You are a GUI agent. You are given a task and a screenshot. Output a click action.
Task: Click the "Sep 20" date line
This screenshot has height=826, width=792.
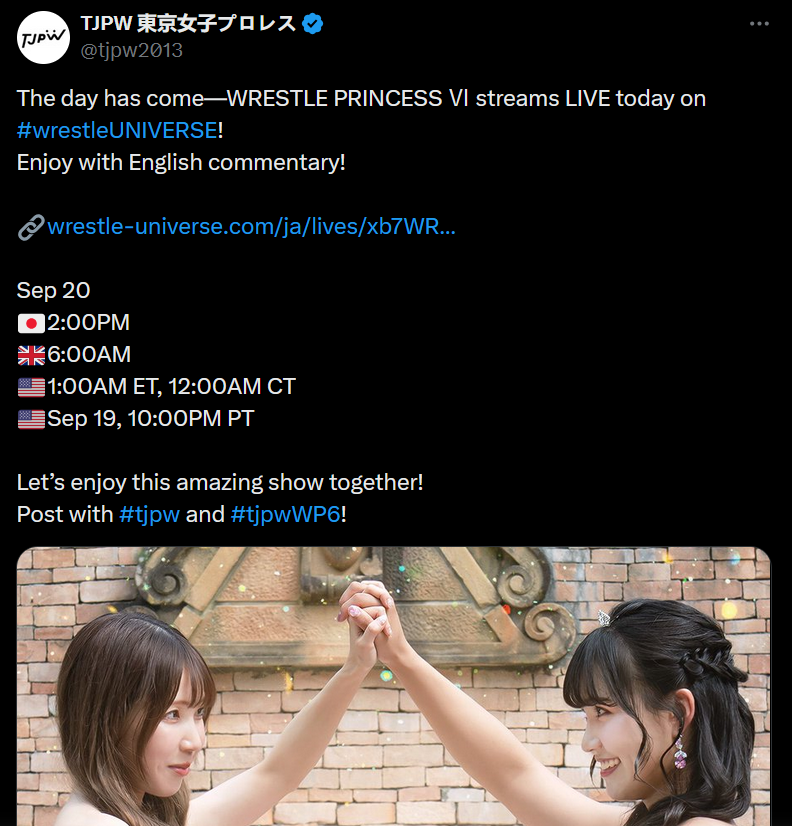point(53,291)
